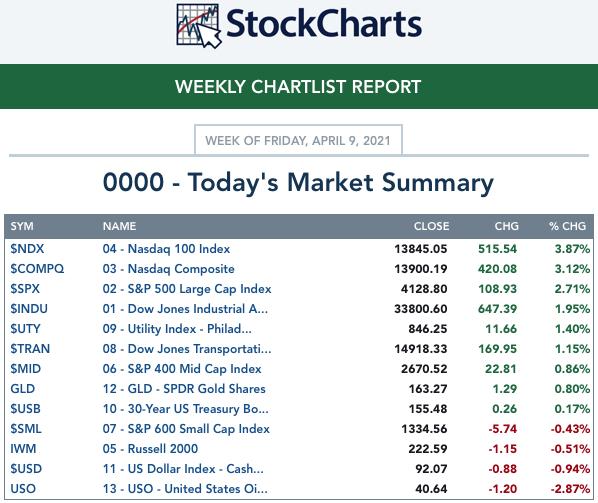
Task: Select the S&P 500 Large Cap Index link
Action: (x=187, y=289)
